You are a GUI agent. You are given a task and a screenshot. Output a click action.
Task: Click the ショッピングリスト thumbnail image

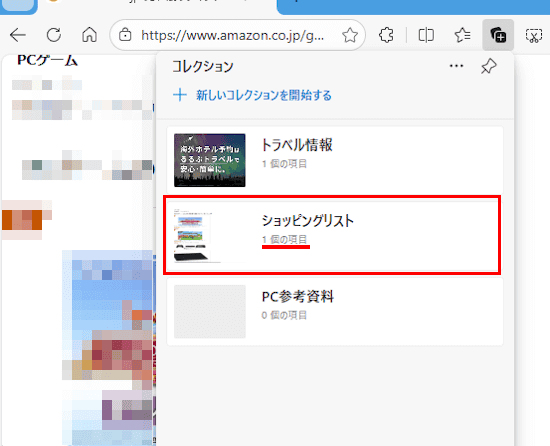click(210, 236)
